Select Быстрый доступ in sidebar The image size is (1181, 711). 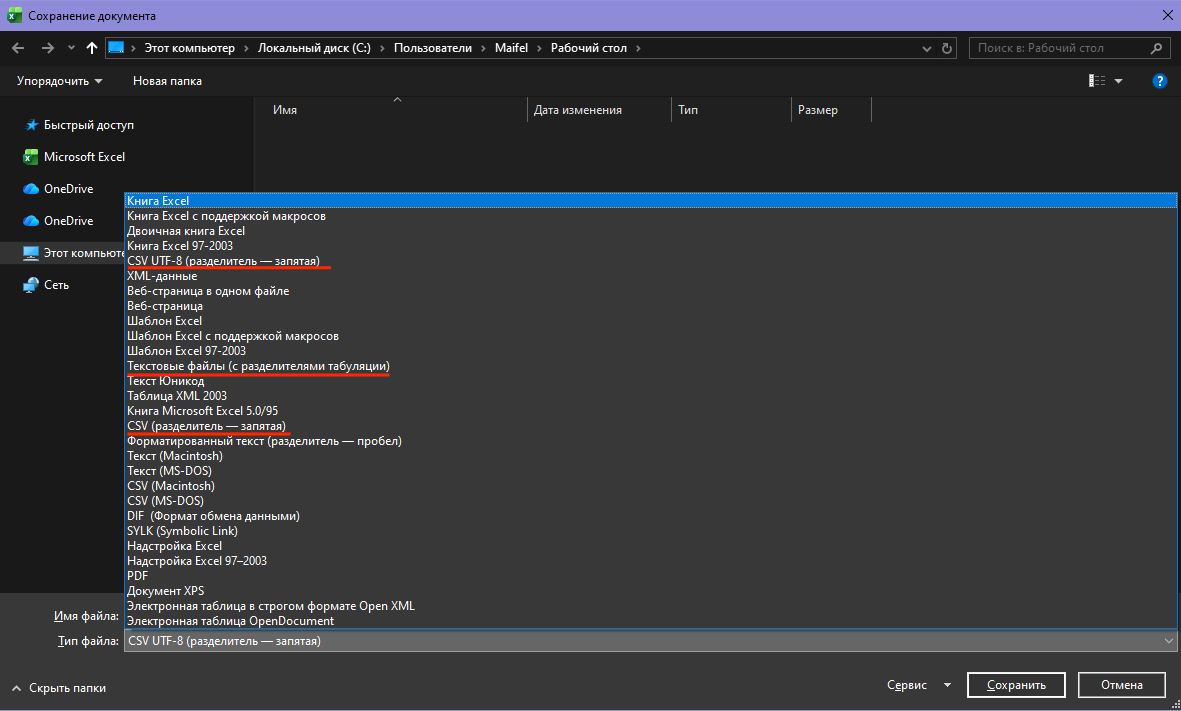(x=89, y=125)
